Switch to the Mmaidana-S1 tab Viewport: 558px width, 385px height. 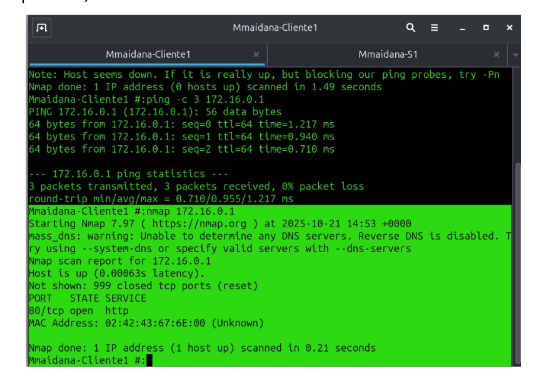click(x=388, y=54)
